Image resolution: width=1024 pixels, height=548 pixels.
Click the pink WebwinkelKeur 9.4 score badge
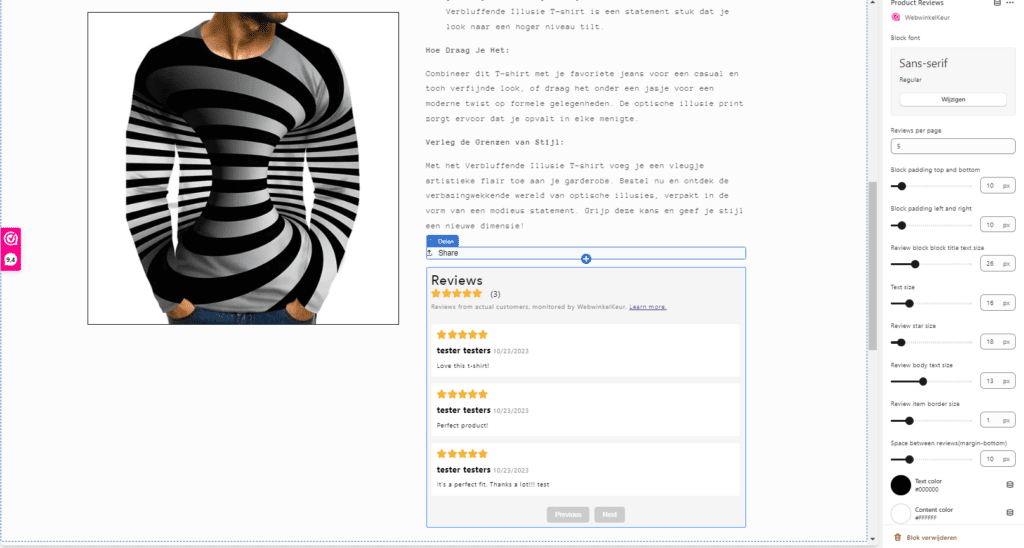[x=11, y=249]
